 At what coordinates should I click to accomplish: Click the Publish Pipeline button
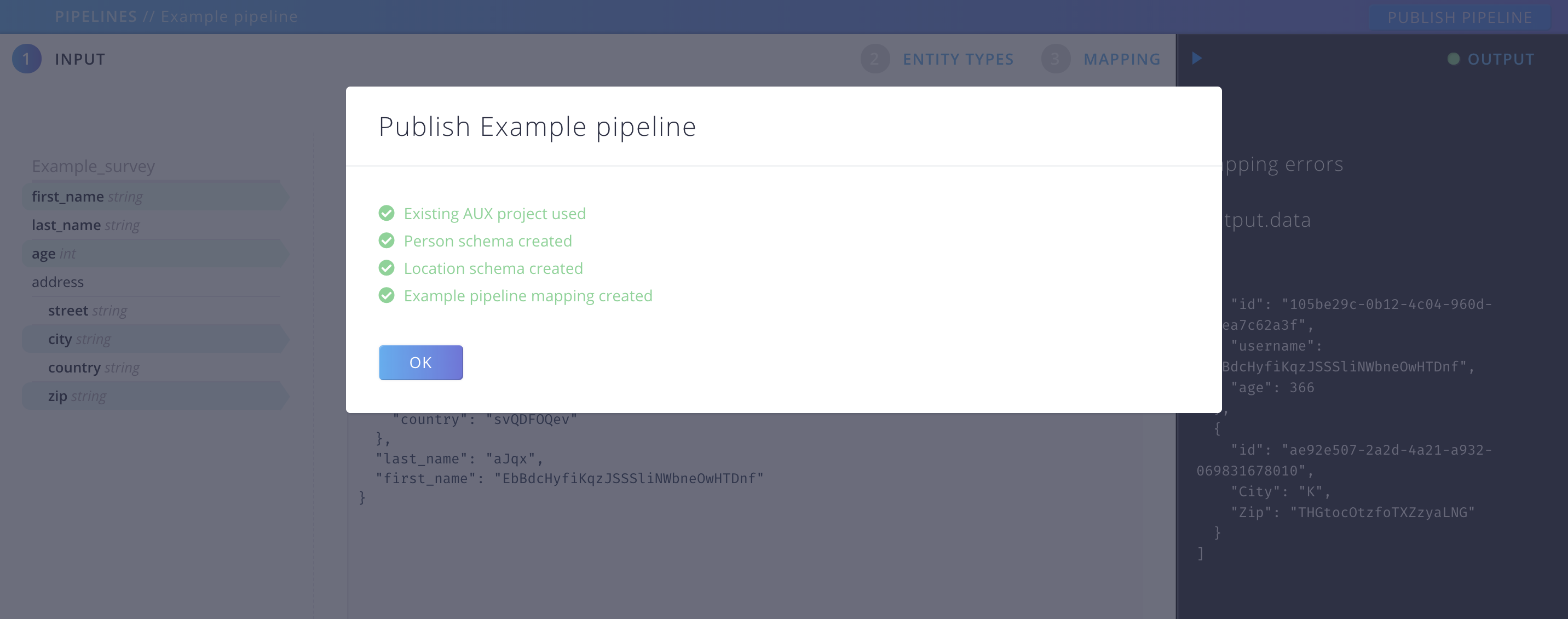tap(1460, 17)
